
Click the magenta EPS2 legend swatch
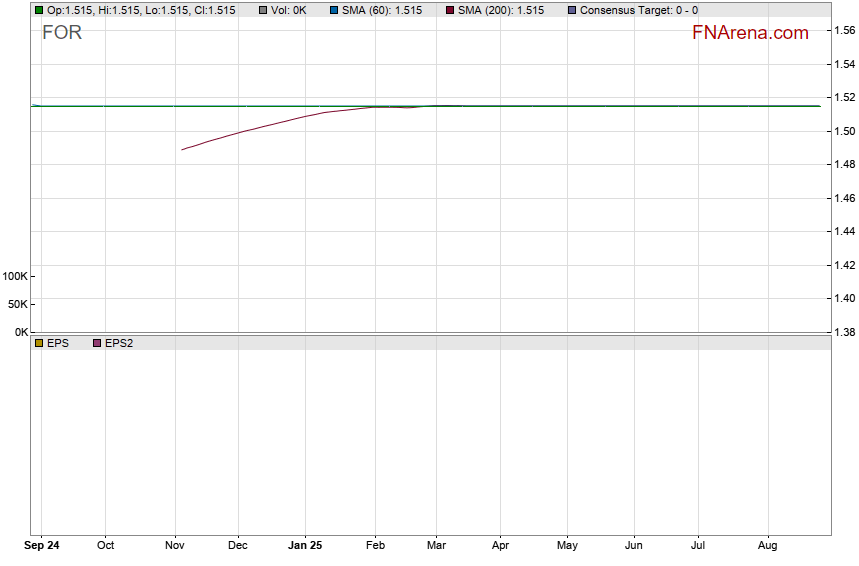[x=97, y=343]
